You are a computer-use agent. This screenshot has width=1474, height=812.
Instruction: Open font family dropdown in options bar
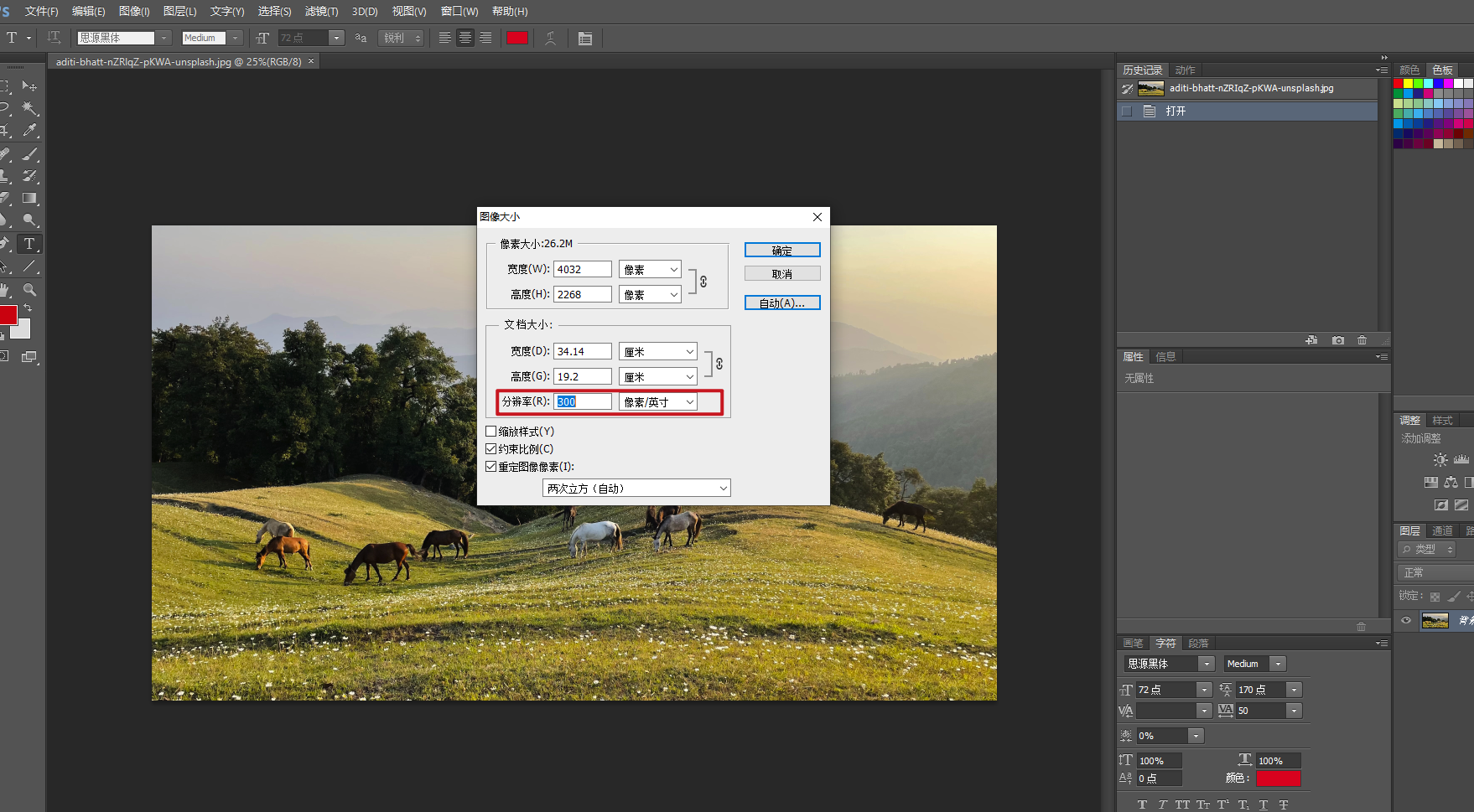[163, 38]
